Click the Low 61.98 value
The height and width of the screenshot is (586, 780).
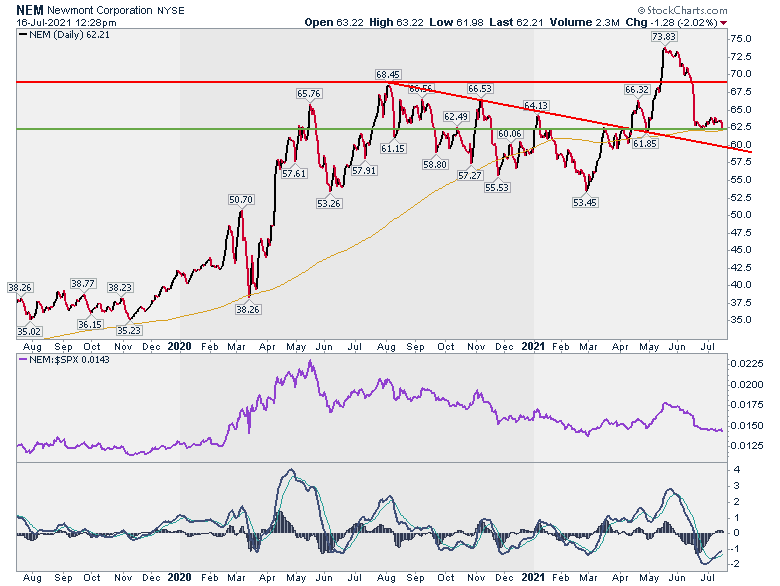(456, 22)
